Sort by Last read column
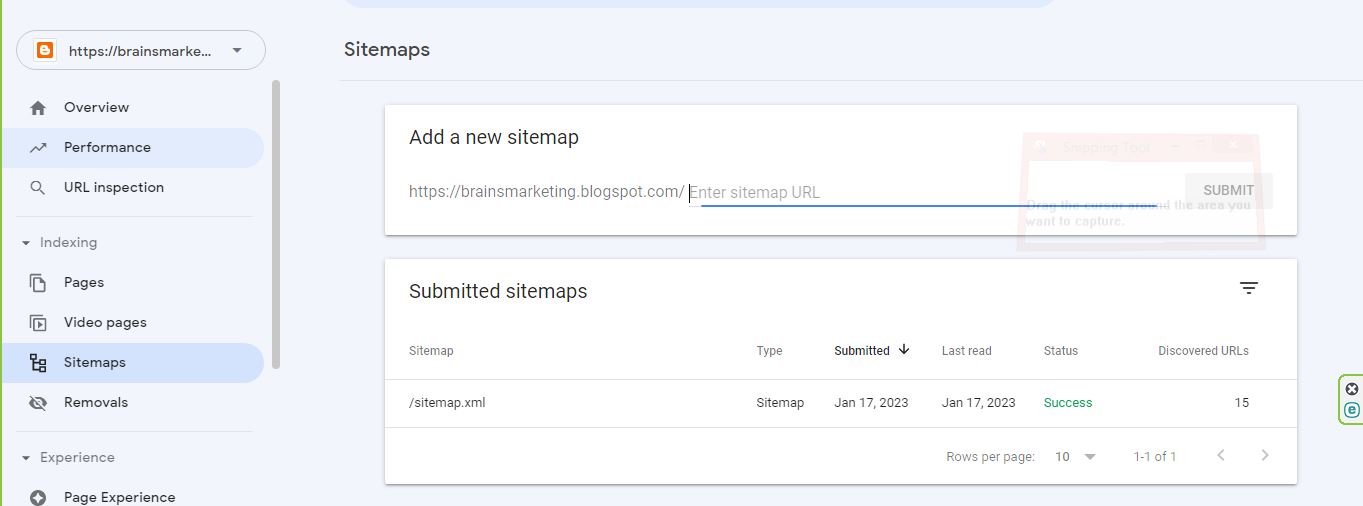 pos(966,351)
